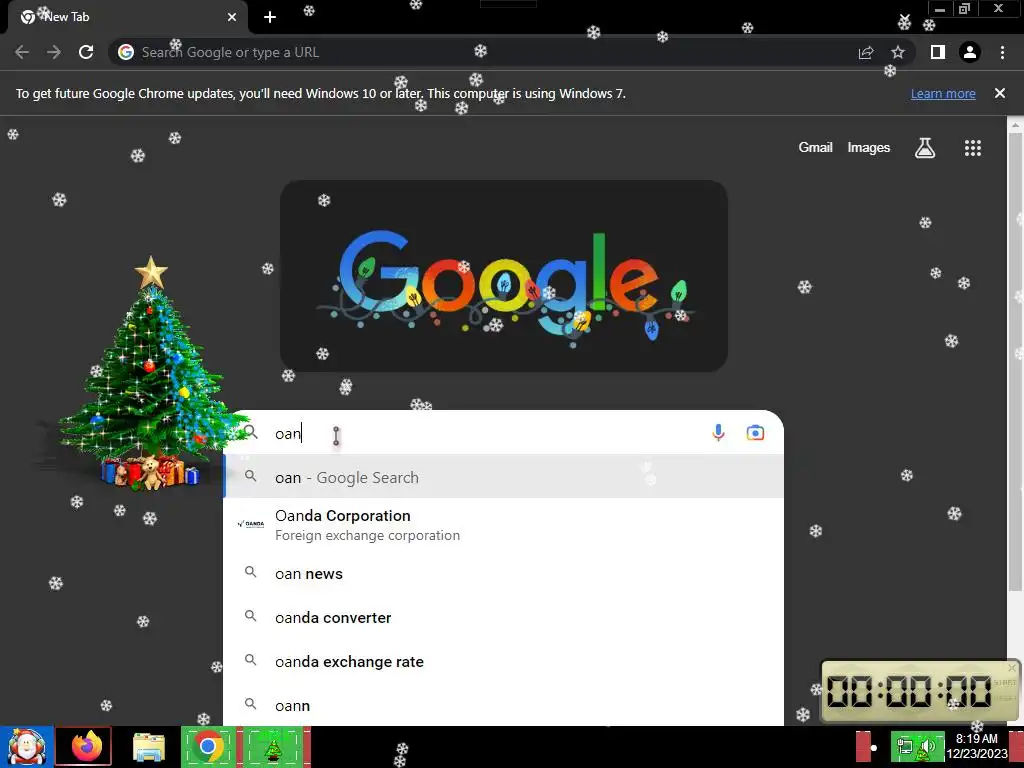Click the 00:00:00 digital timer widget

[x=920, y=692]
